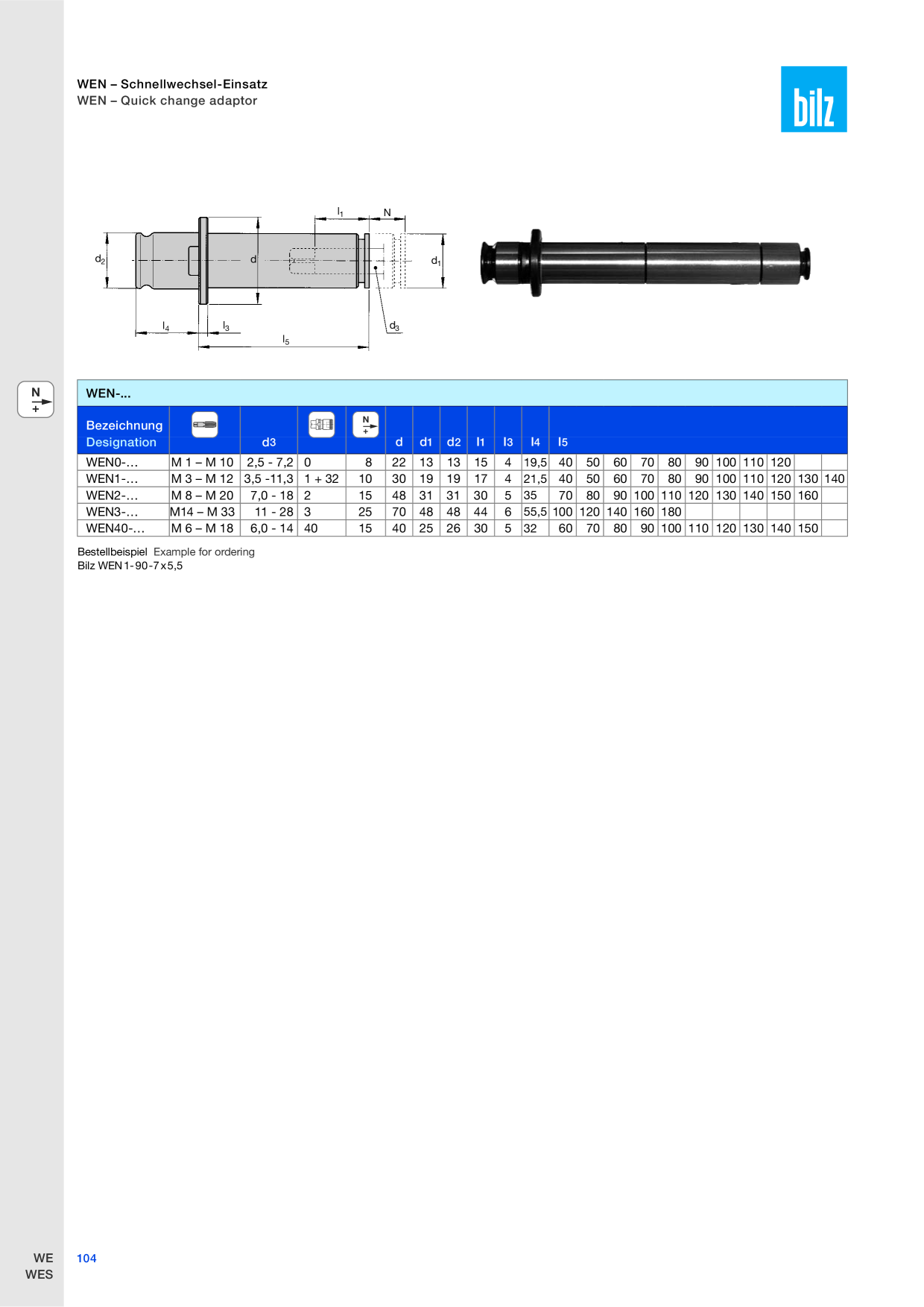Click the '180' l5 value in WEN3 row

tap(671, 512)
